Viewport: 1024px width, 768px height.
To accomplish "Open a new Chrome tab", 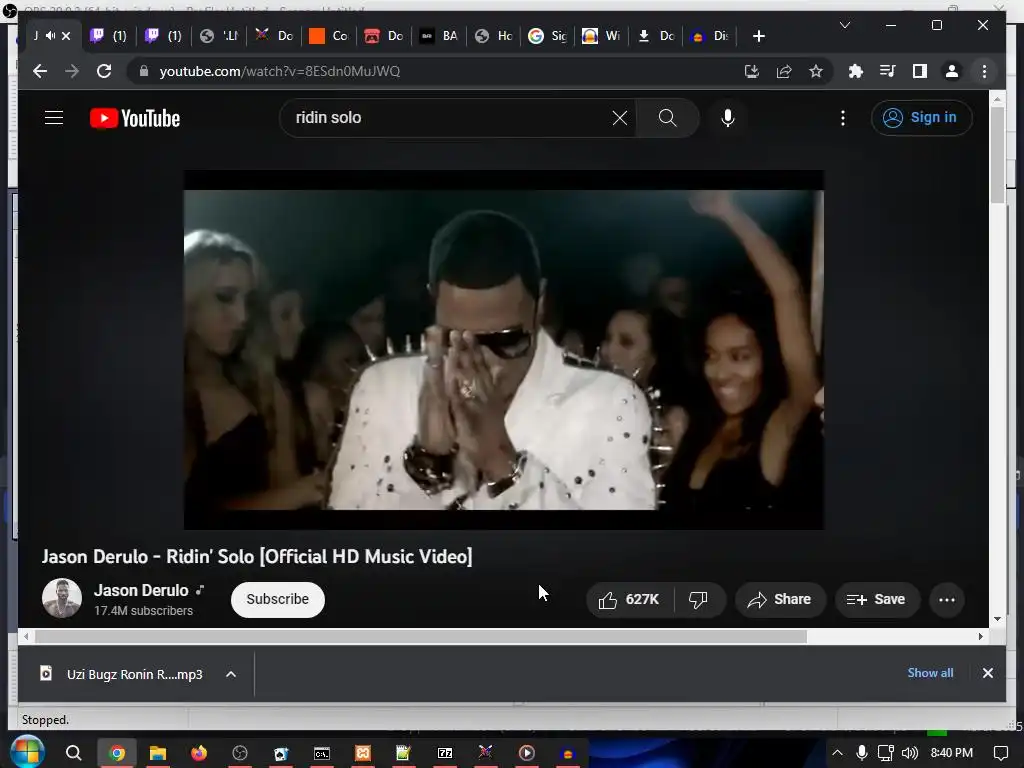I will [x=758, y=36].
